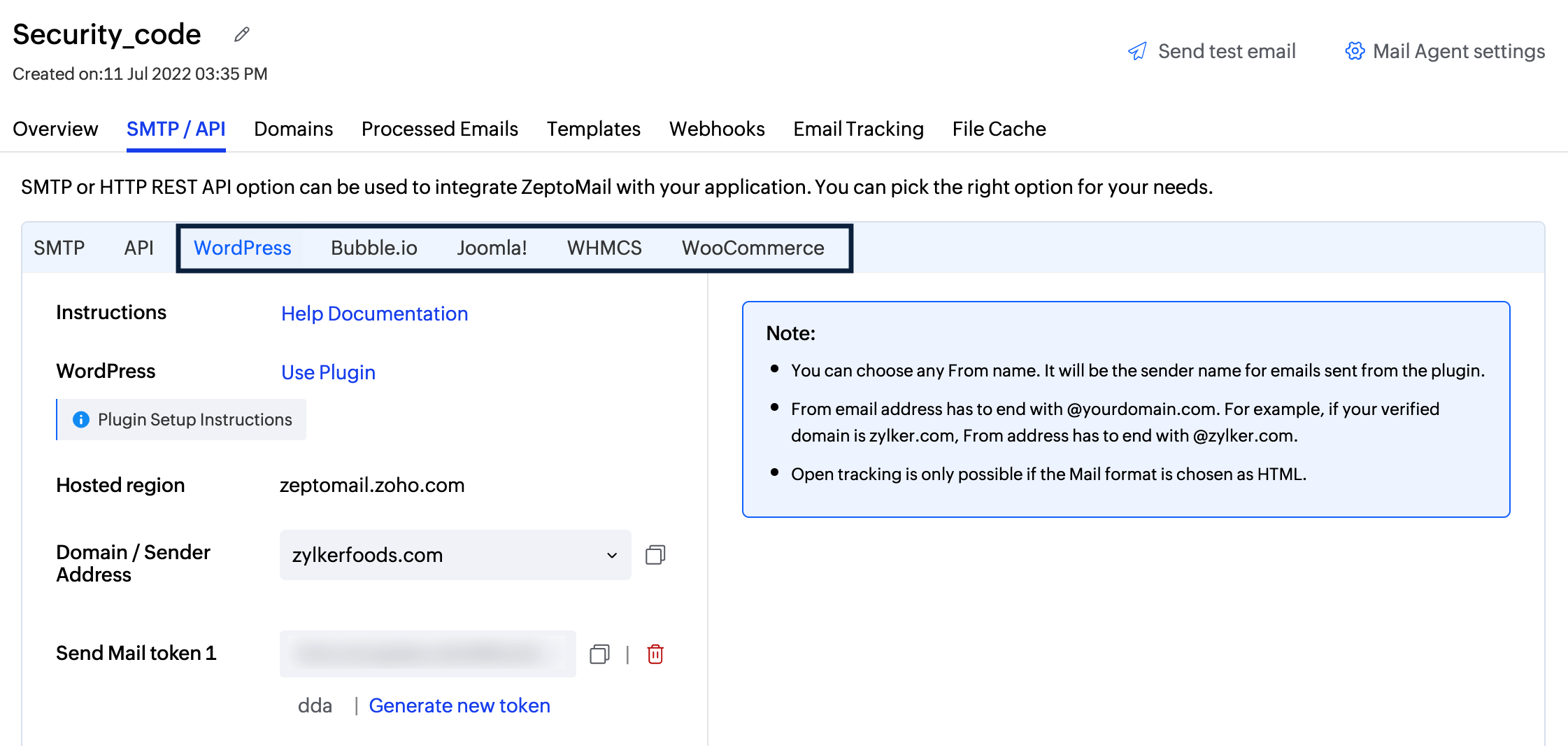This screenshot has height=746, width=1568.
Task: Click the info icon beside Plugin Setup Instructions
Action: pyautogui.click(x=81, y=419)
